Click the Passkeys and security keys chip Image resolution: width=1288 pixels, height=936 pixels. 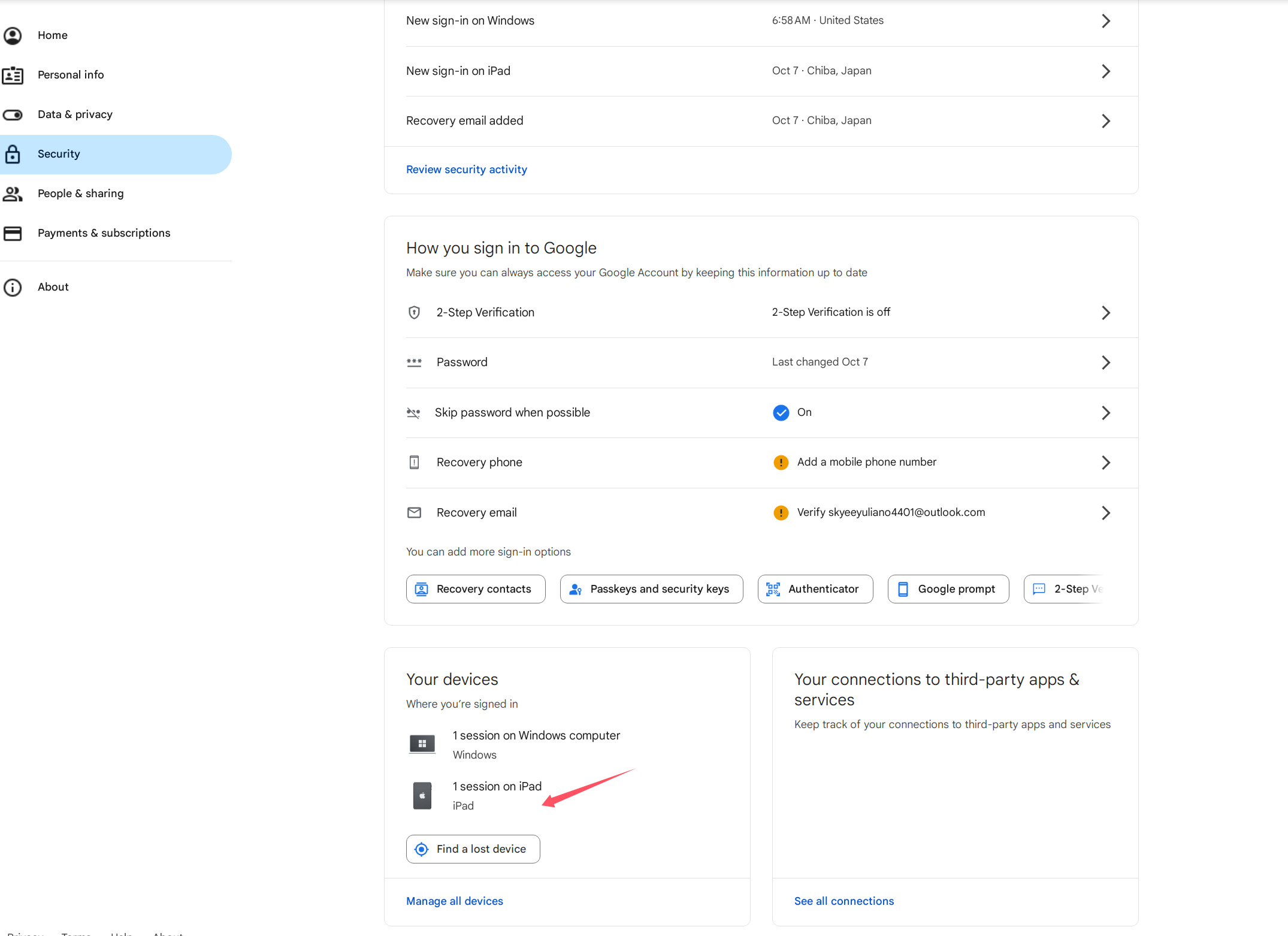[x=651, y=589]
